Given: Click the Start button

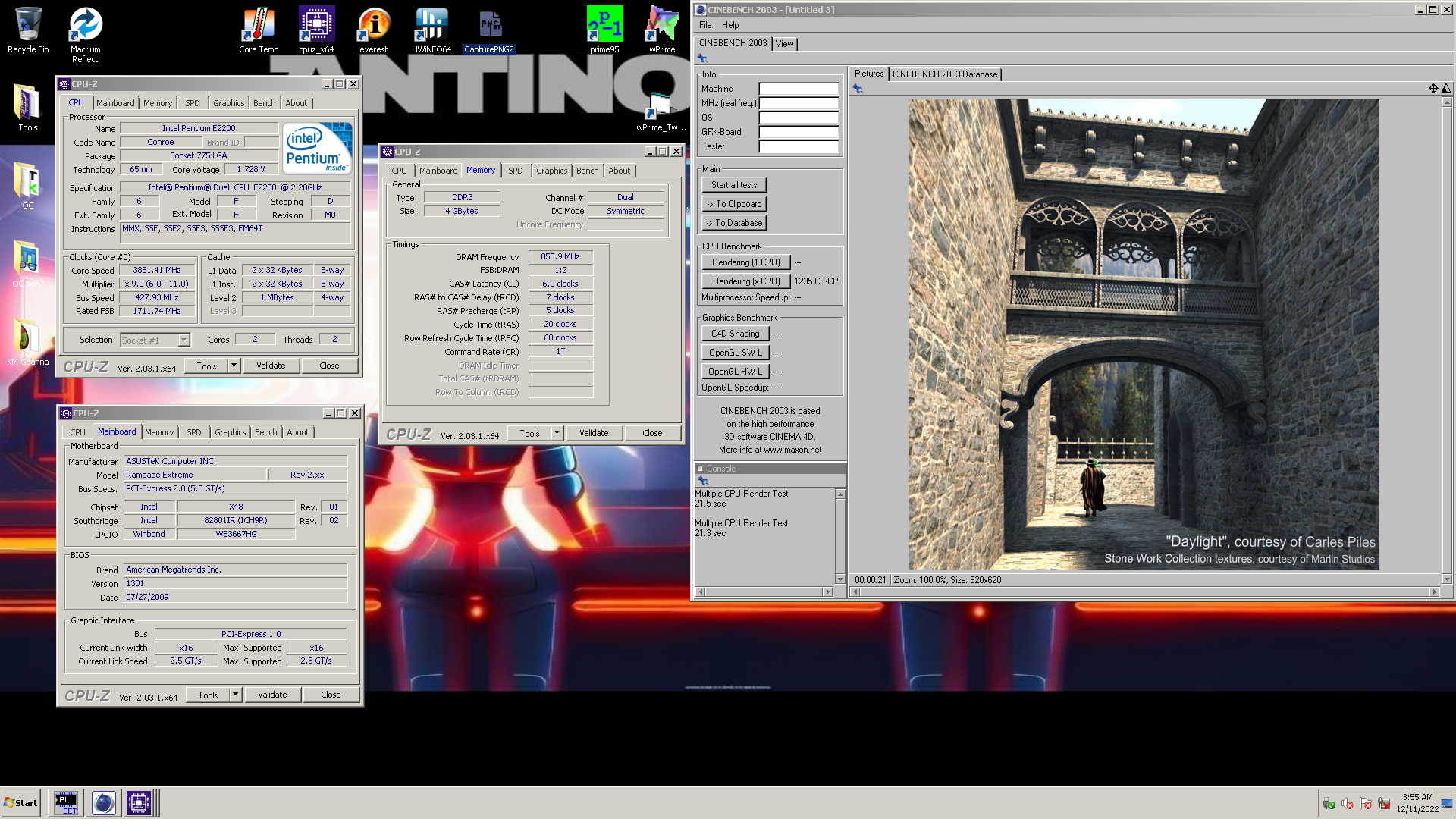Looking at the screenshot, I should point(20,803).
